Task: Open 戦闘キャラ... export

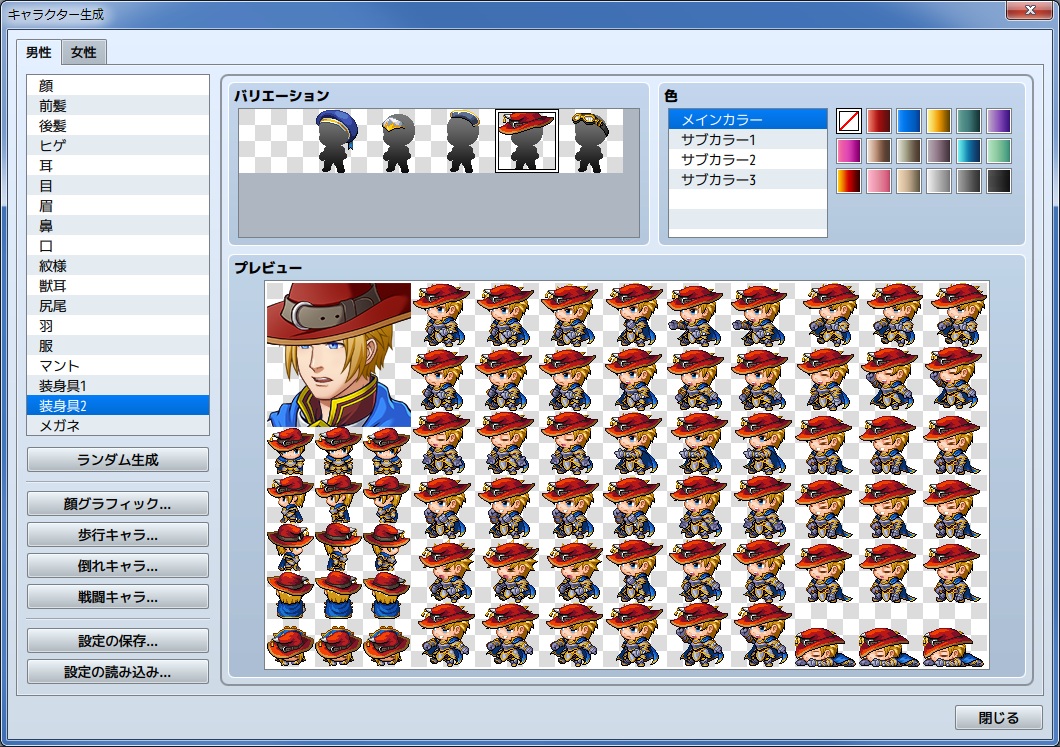Action: tap(118, 597)
